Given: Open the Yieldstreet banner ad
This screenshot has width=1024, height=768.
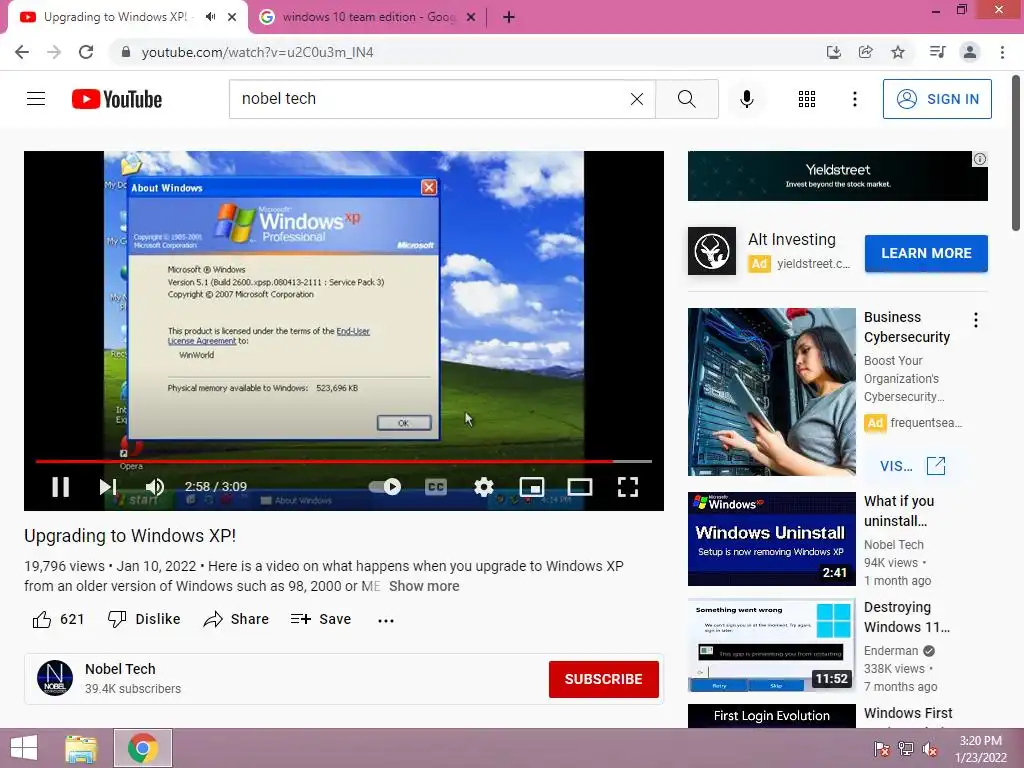Looking at the screenshot, I should coord(837,176).
